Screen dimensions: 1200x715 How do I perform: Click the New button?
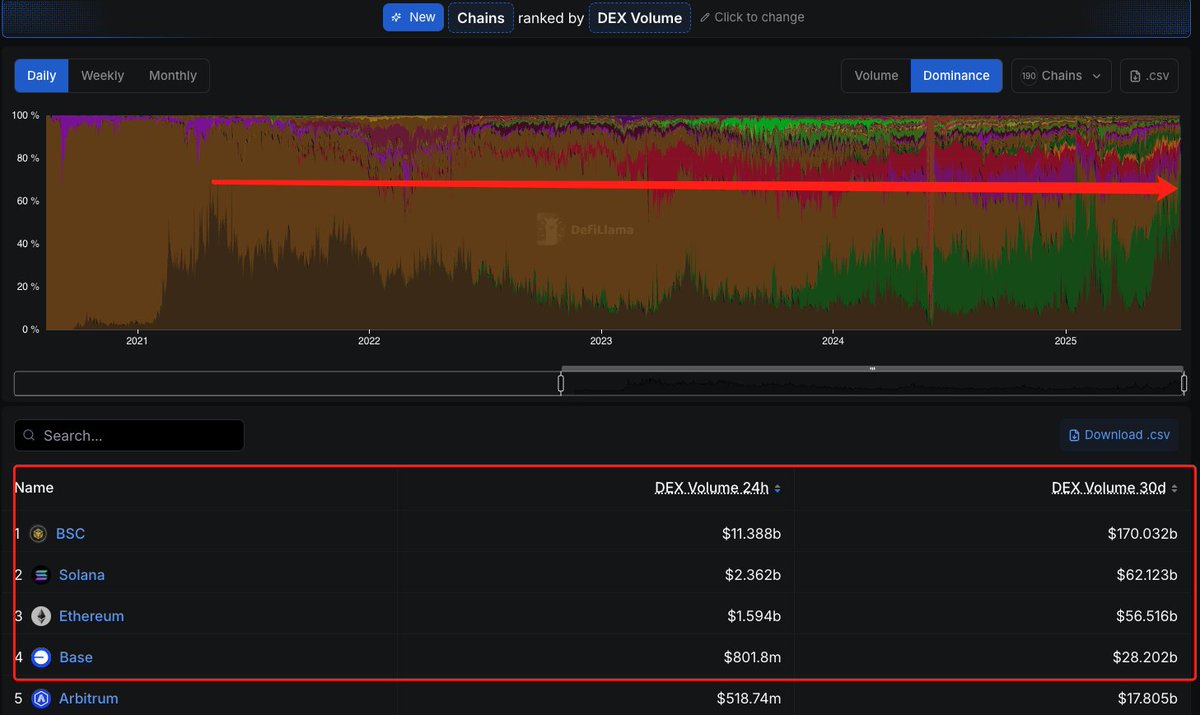click(x=413, y=17)
